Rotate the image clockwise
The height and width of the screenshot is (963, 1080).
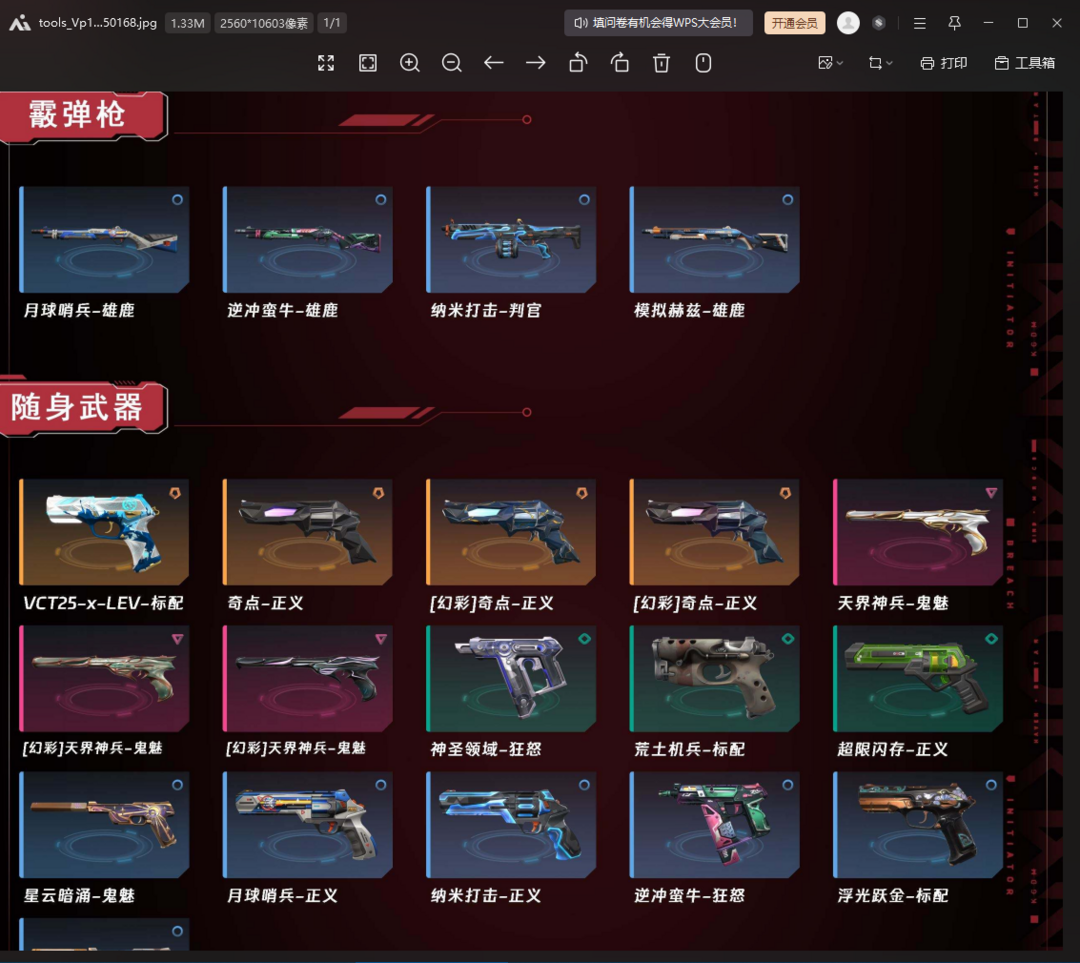coord(620,63)
